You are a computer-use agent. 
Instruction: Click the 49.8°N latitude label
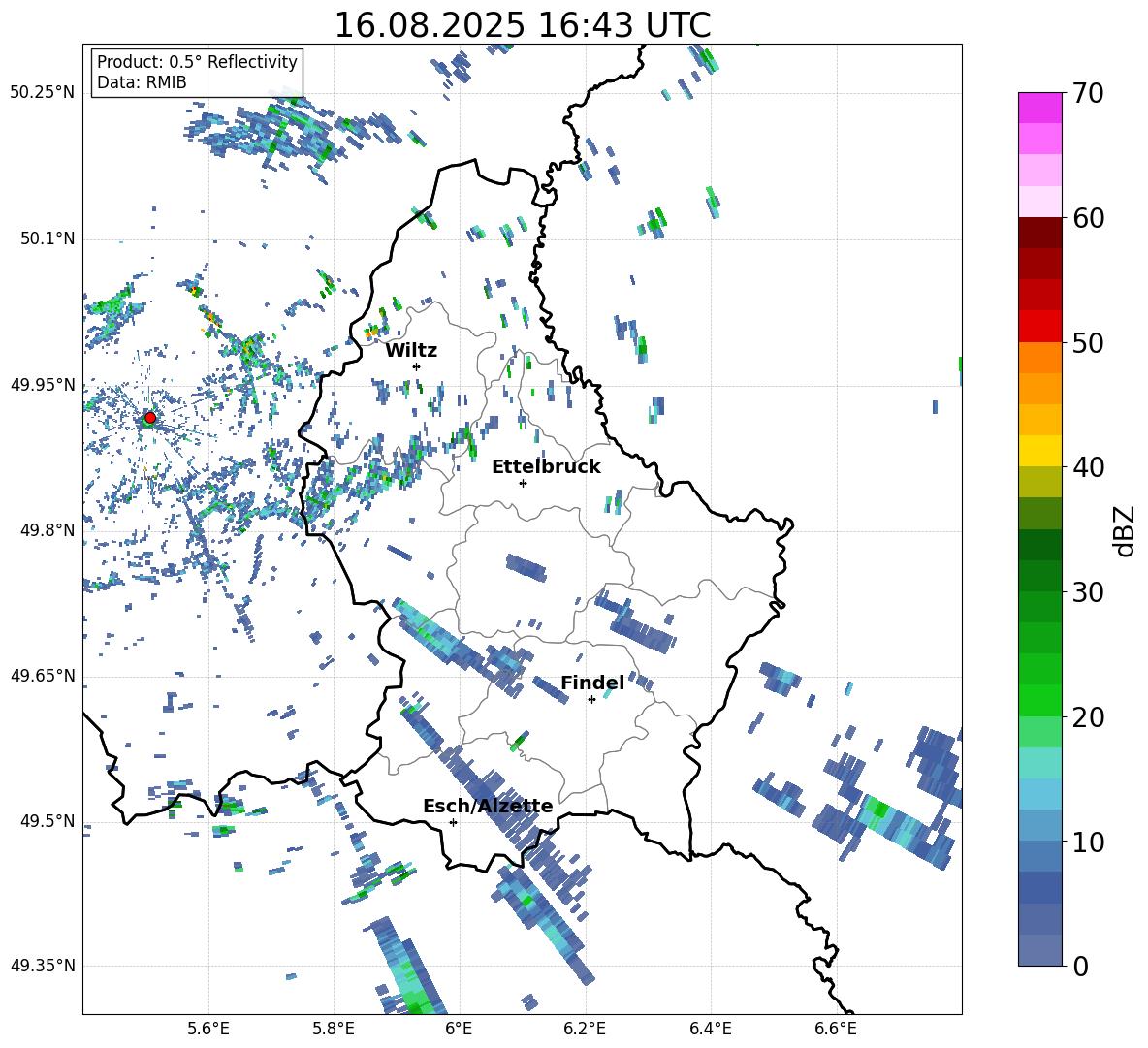pyautogui.click(x=48, y=530)
